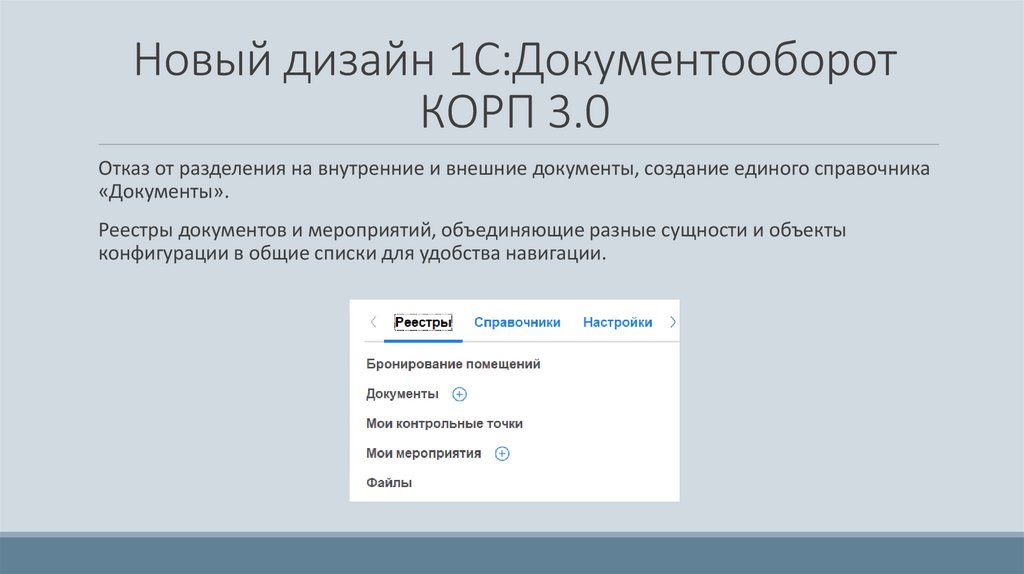
Task: Switch to the Настройки tab
Action: coord(617,323)
